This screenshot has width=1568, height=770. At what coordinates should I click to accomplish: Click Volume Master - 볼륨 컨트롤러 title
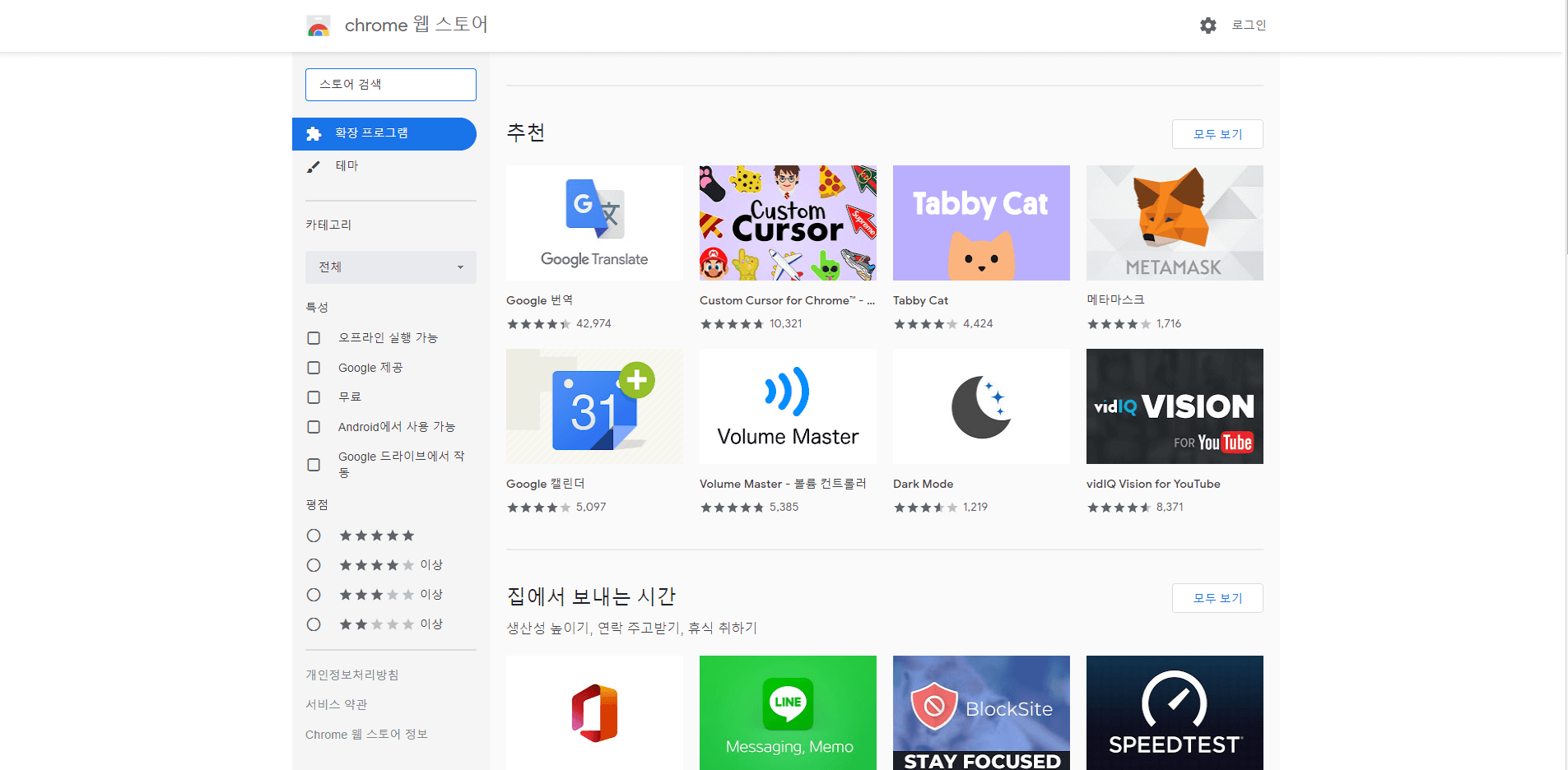coord(783,484)
